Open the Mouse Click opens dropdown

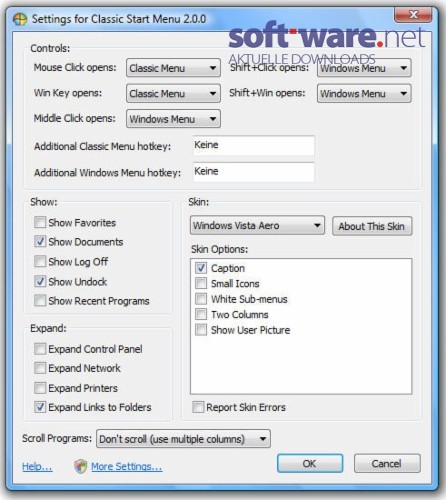click(173, 68)
